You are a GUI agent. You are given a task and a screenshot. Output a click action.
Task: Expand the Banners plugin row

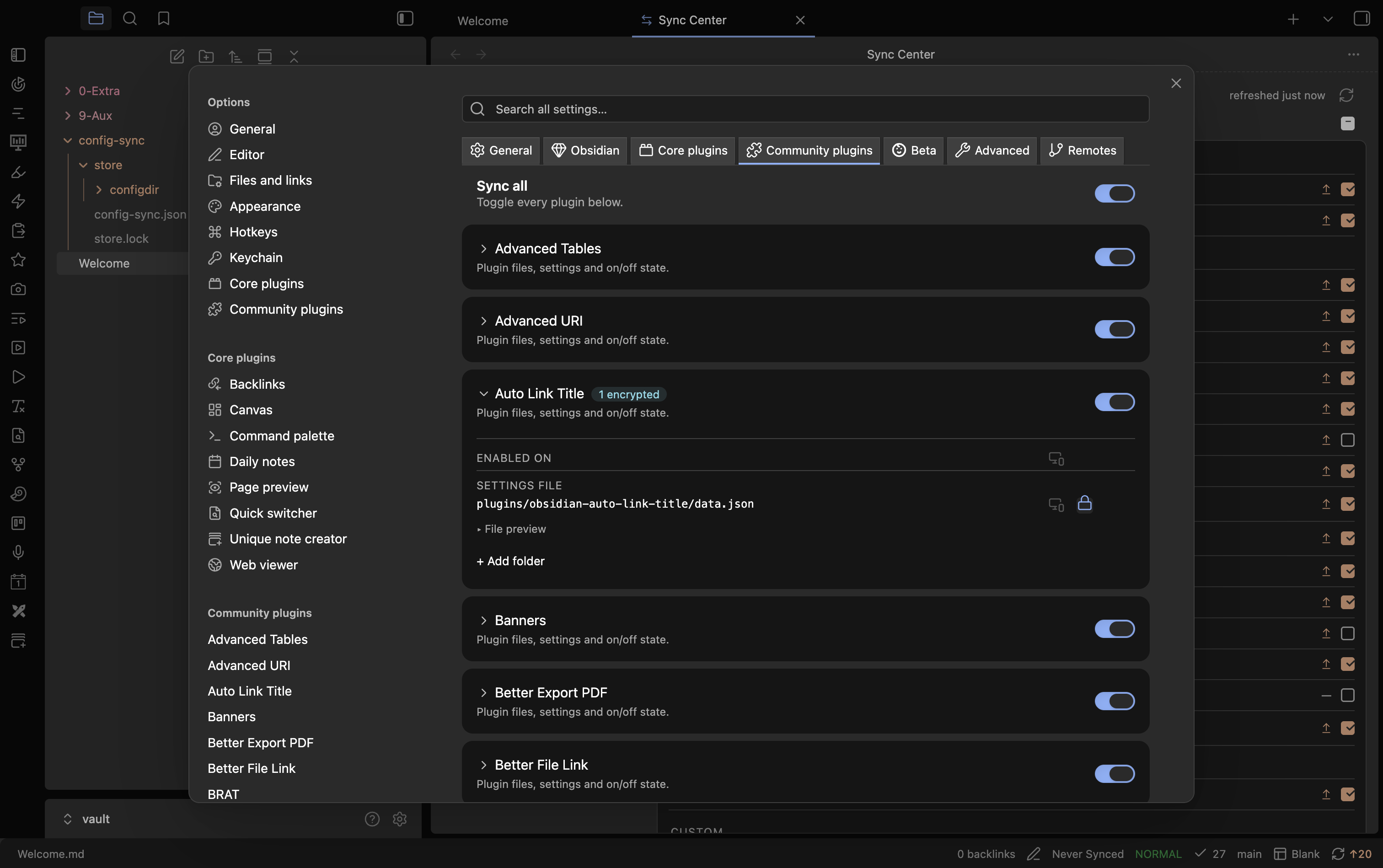pos(483,621)
